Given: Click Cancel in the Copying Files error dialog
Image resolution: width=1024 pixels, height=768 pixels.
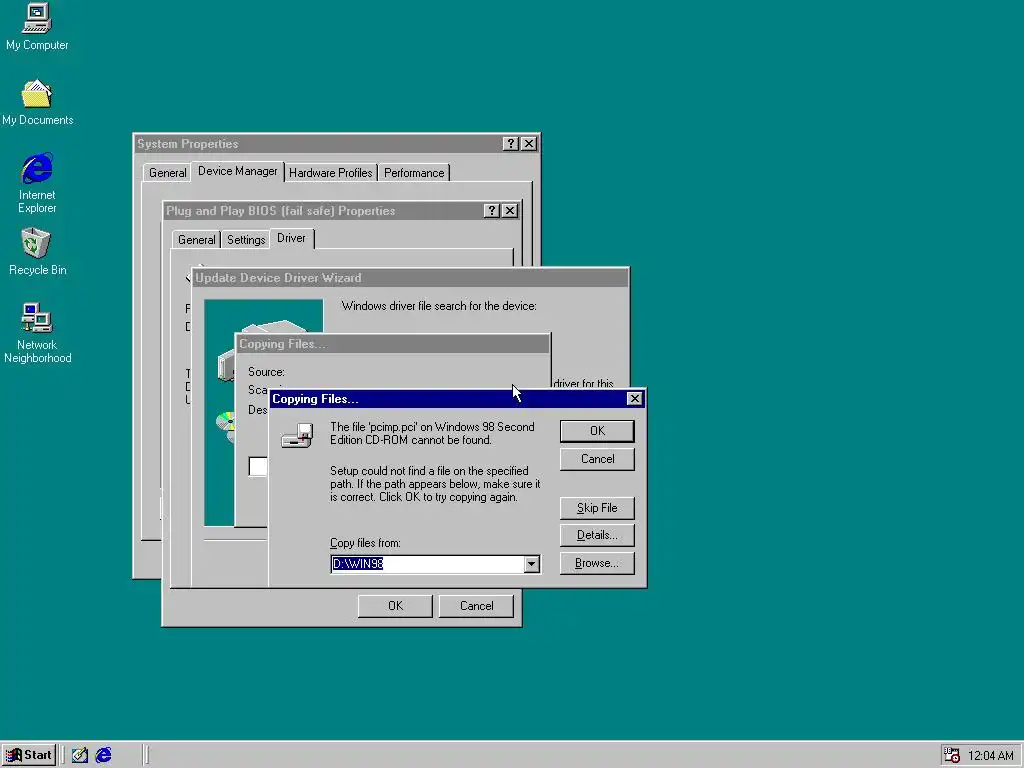Looking at the screenshot, I should point(597,459).
